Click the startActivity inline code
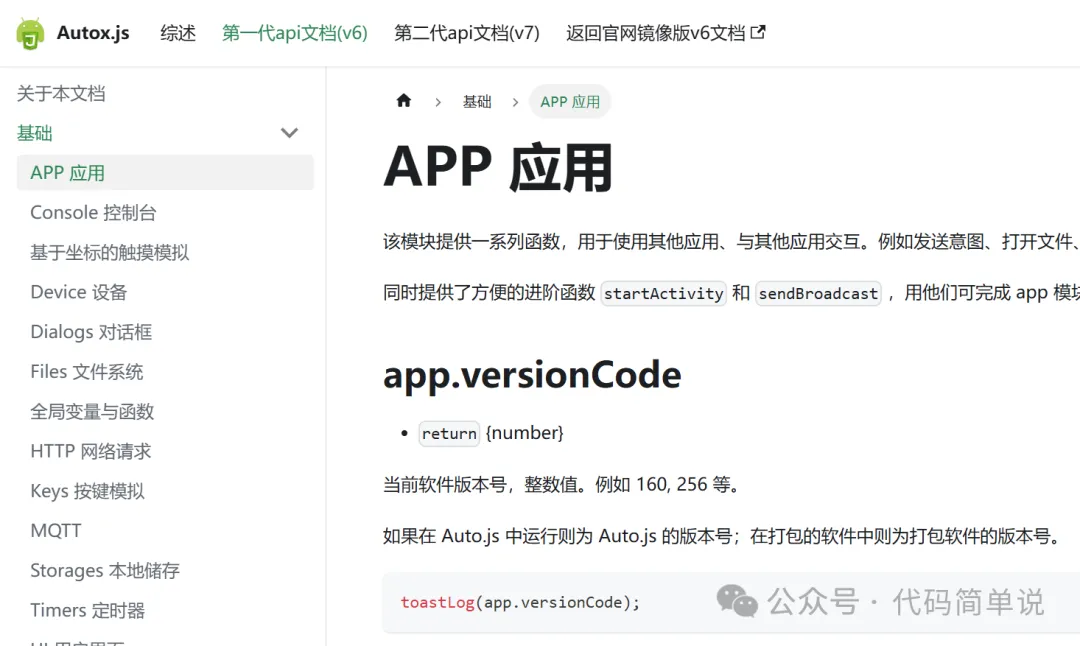The height and width of the screenshot is (646, 1080). (664, 293)
